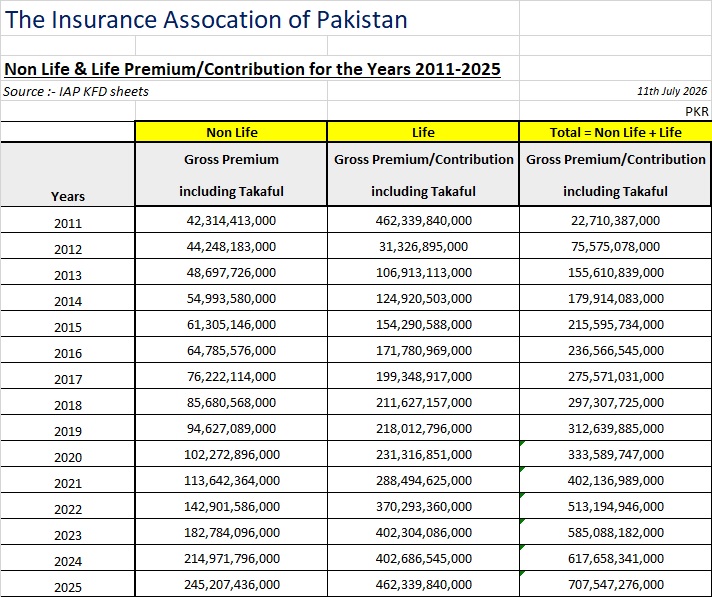Click the total cell 513,194,946,000

616,506
